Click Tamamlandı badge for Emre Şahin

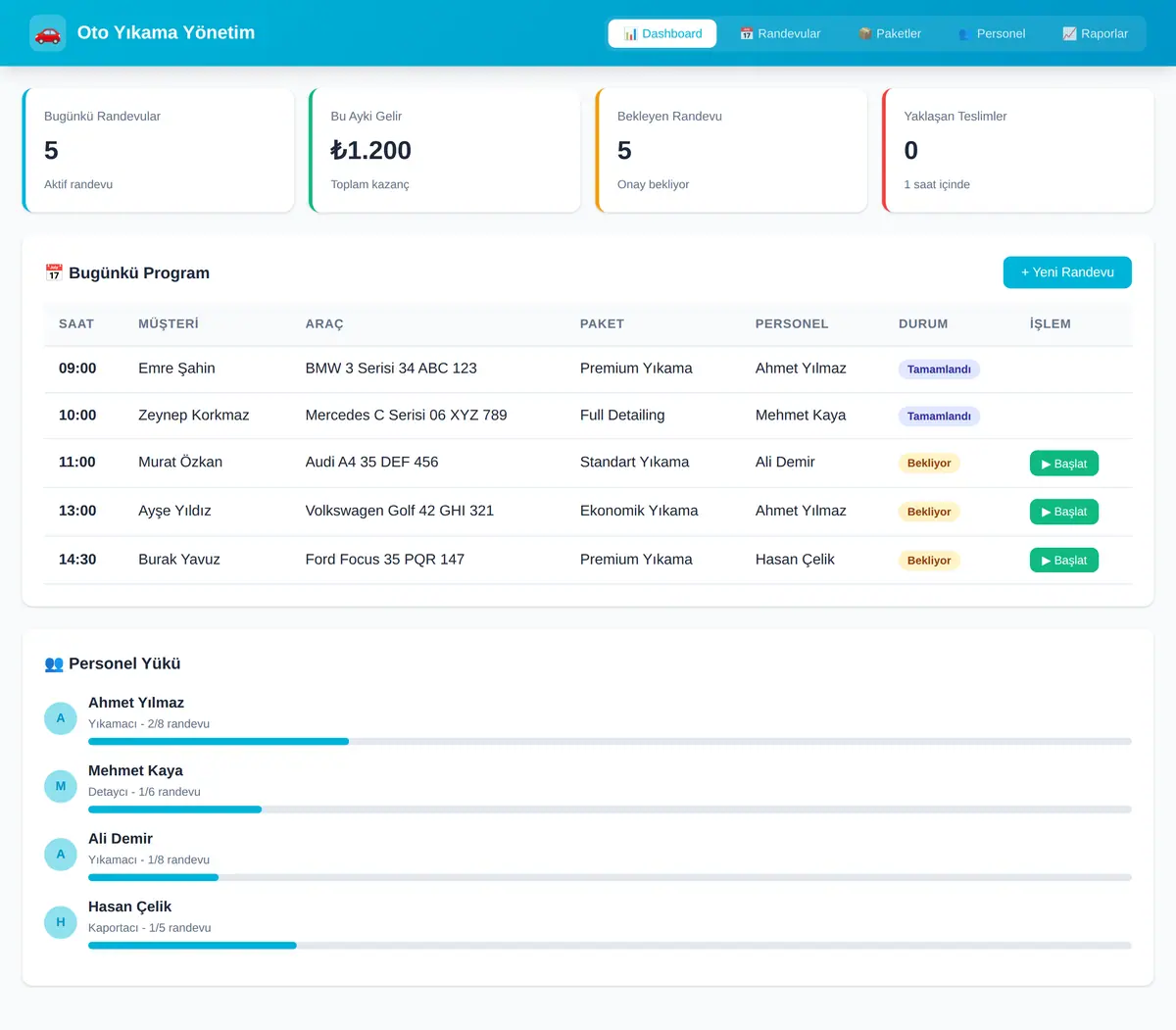pos(939,369)
